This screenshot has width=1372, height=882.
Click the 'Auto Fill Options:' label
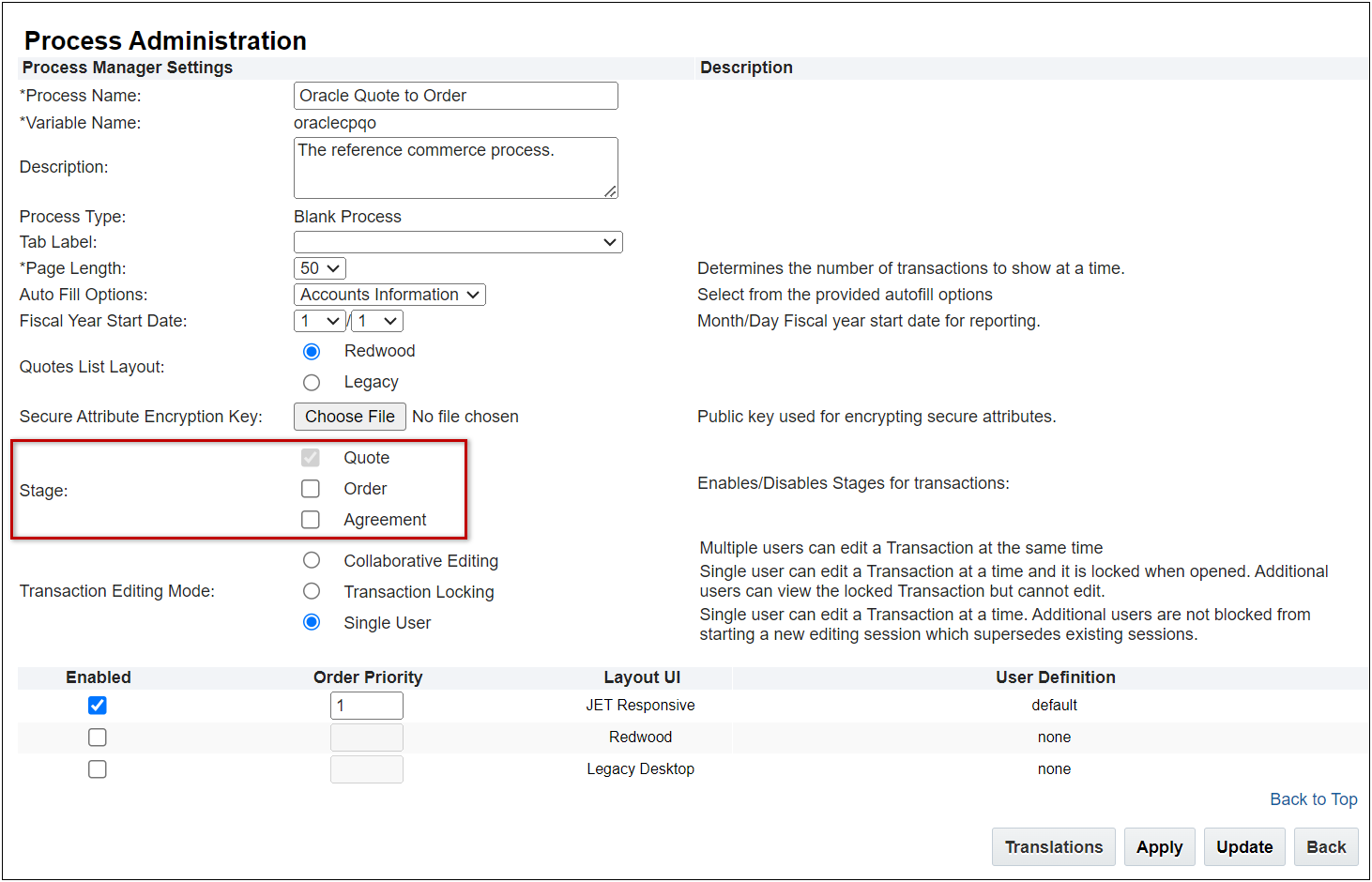coord(84,295)
